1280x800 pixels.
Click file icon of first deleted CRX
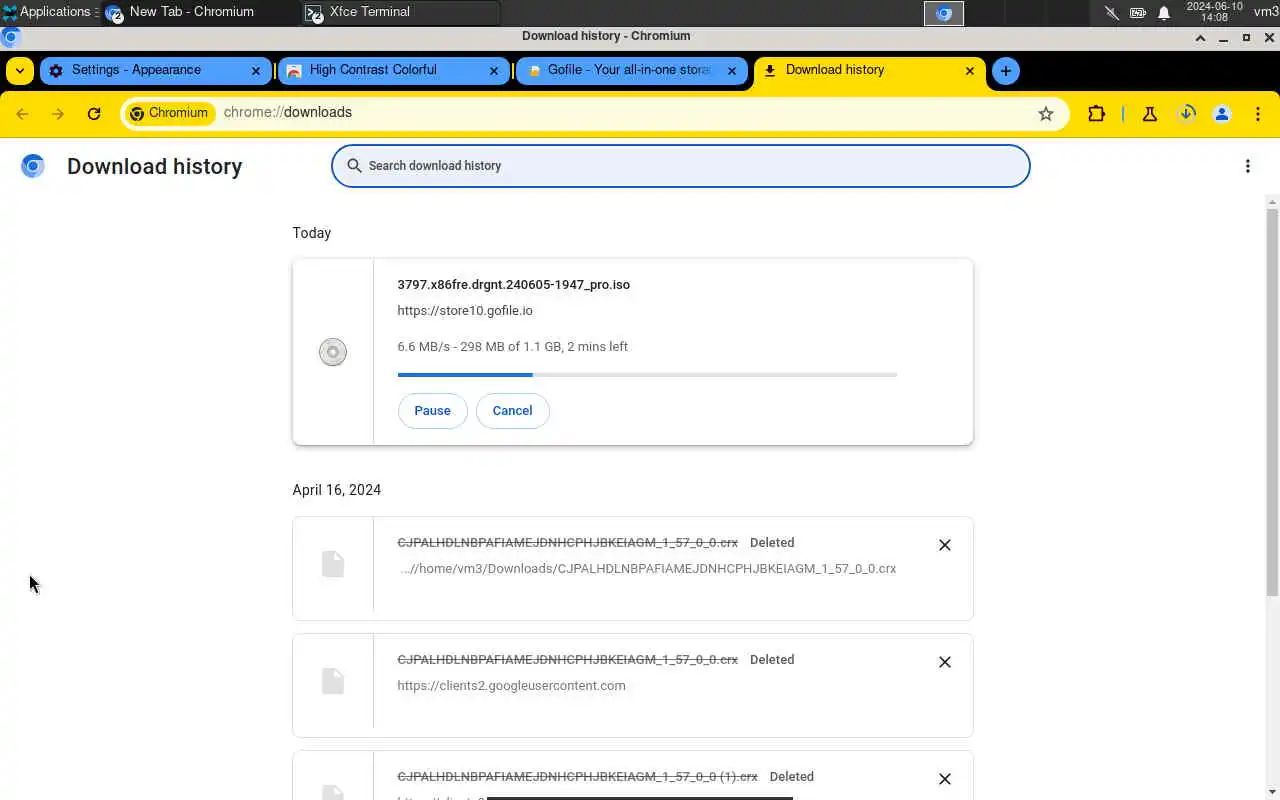pyautogui.click(x=333, y=564)
